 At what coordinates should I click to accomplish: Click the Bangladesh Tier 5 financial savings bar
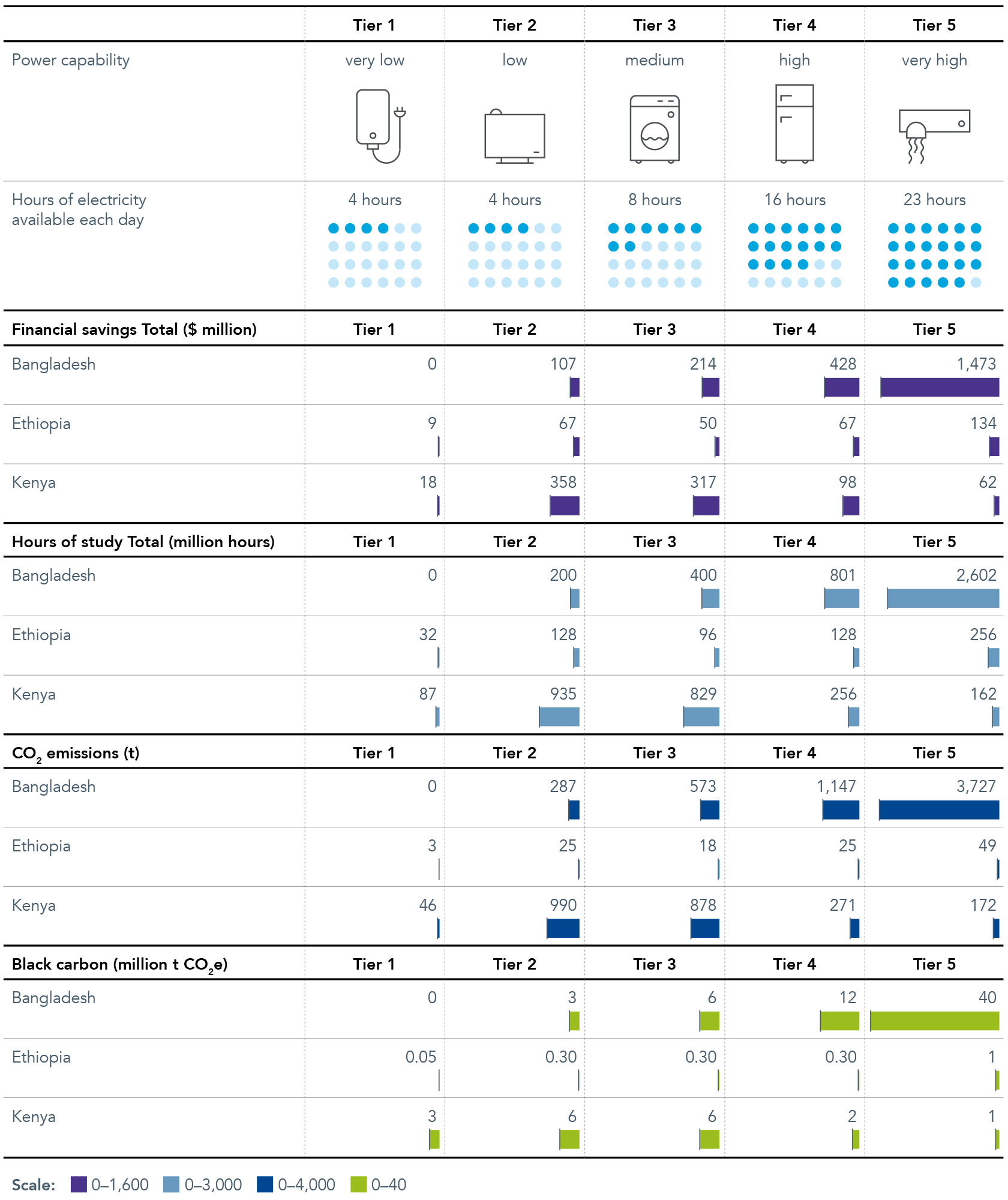(940, 388)
